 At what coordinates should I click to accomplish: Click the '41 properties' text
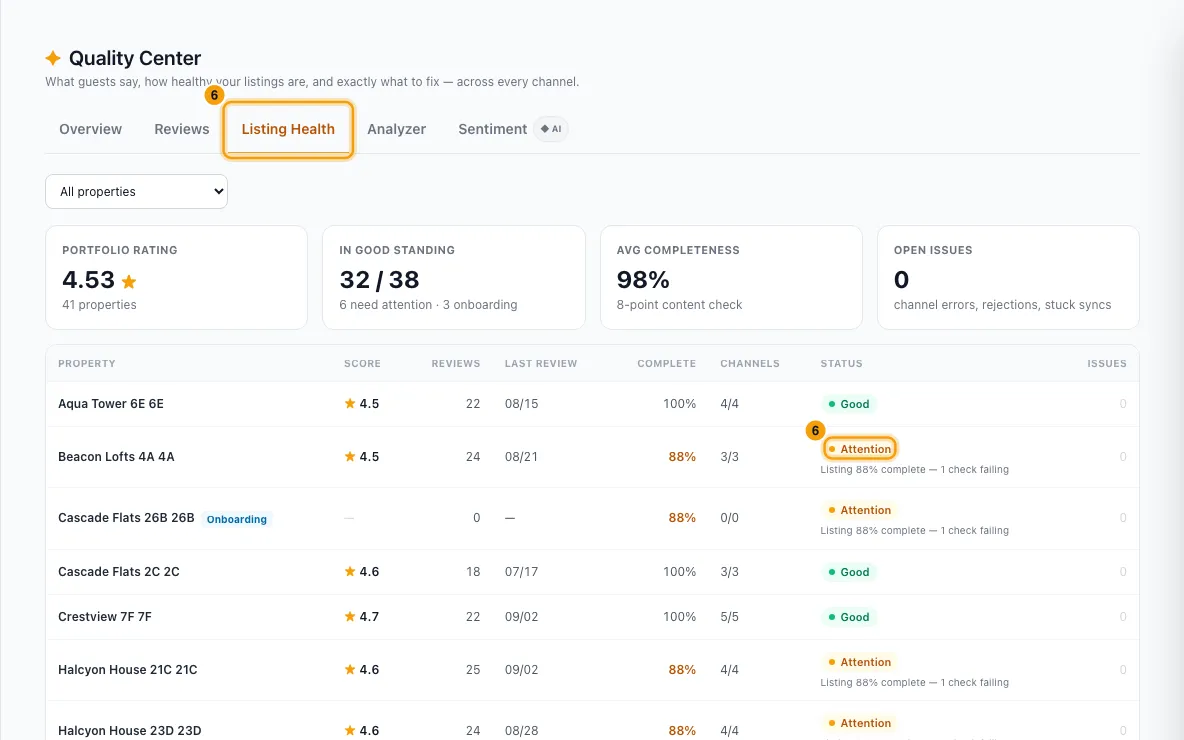[x=100, y=305]
